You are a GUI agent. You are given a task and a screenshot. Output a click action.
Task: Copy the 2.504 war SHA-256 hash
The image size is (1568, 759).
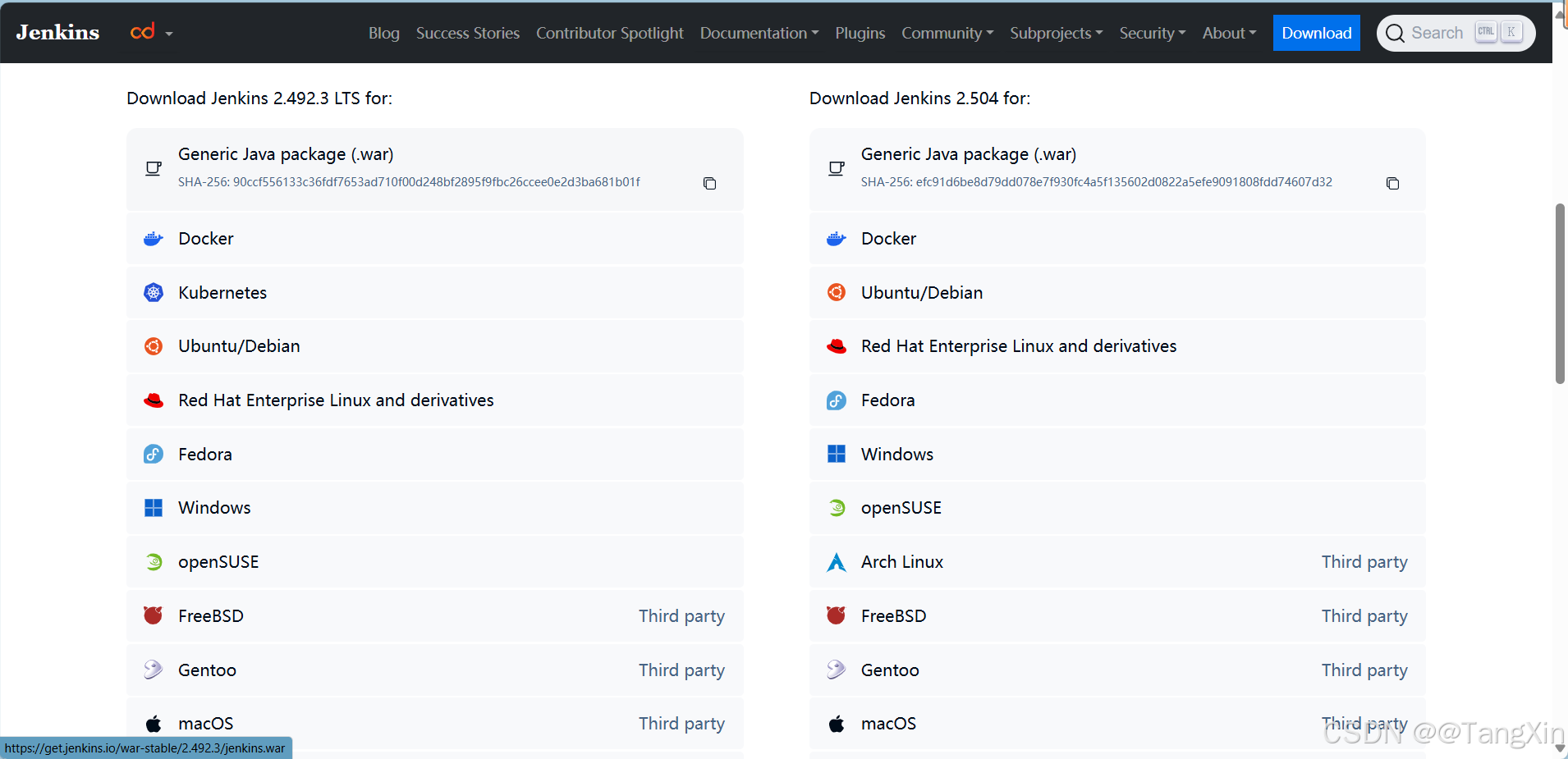1392,183
